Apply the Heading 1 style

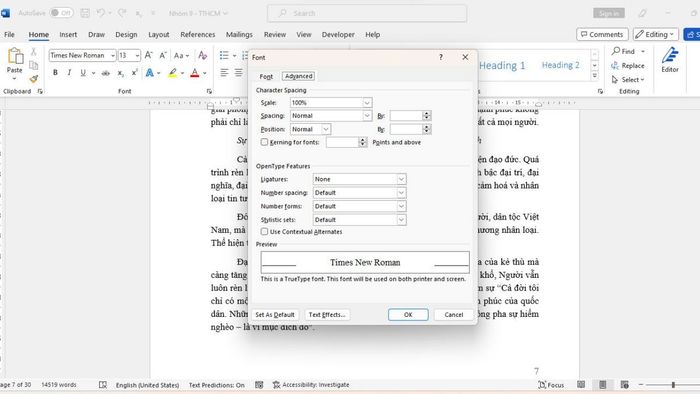pos(502,66)
